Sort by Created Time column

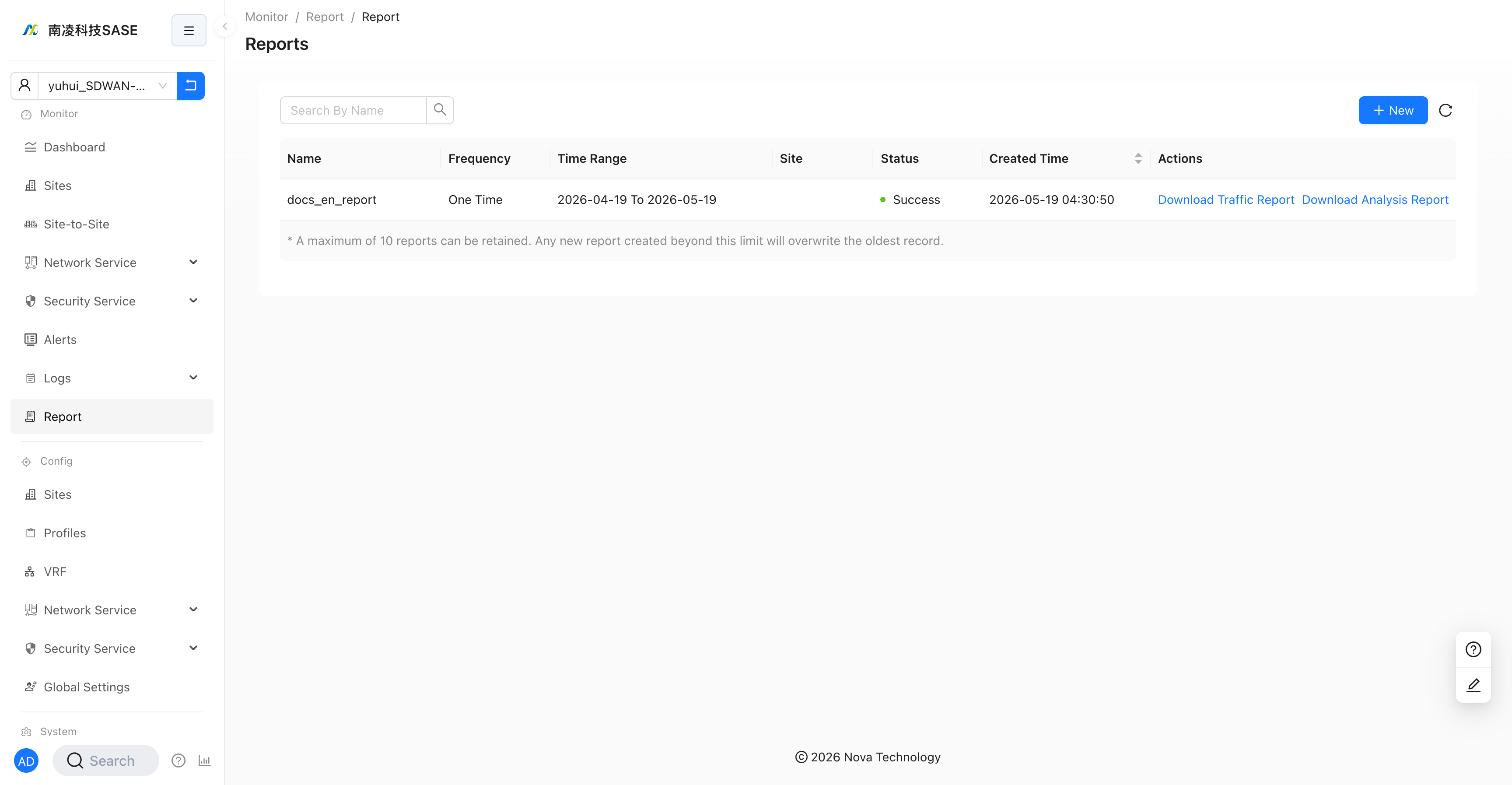(x=1138, y=158)
